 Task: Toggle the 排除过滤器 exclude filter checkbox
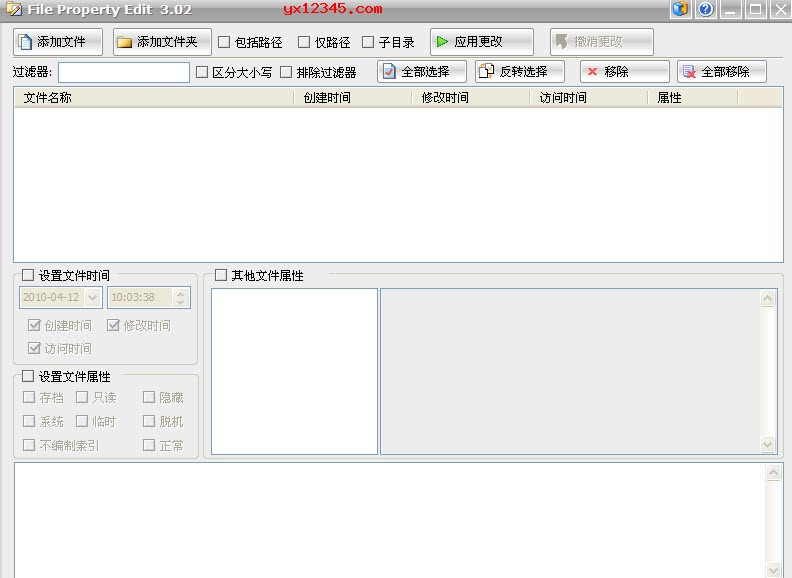coord(286,72)
